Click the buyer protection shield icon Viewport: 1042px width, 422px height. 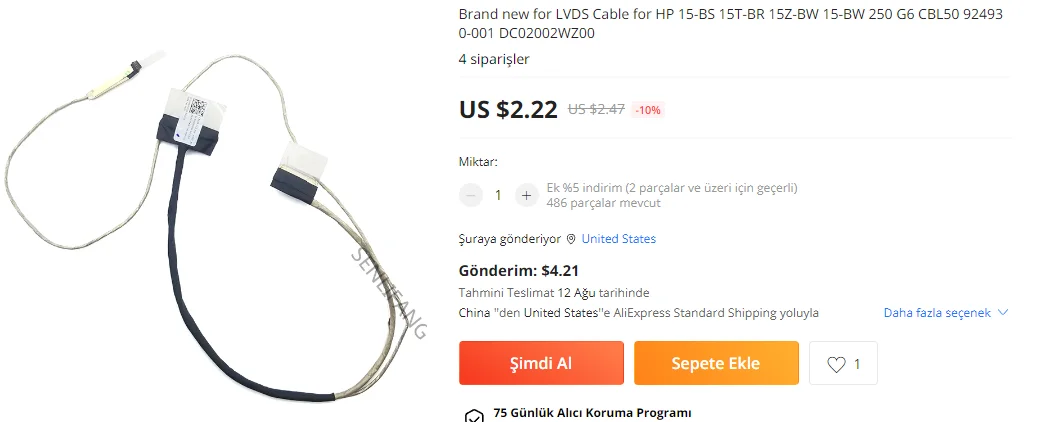[x=474, y=415]
